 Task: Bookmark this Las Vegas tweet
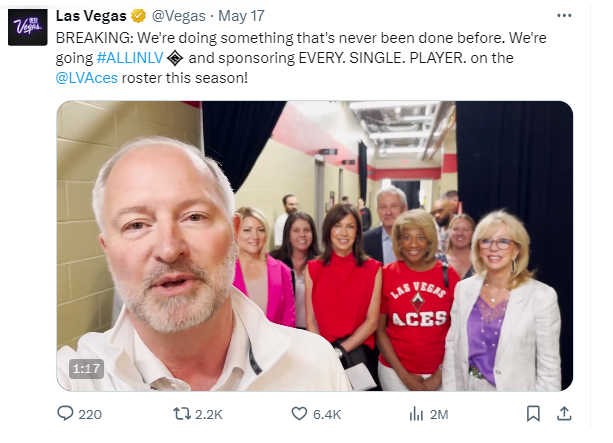pos(533,413)
